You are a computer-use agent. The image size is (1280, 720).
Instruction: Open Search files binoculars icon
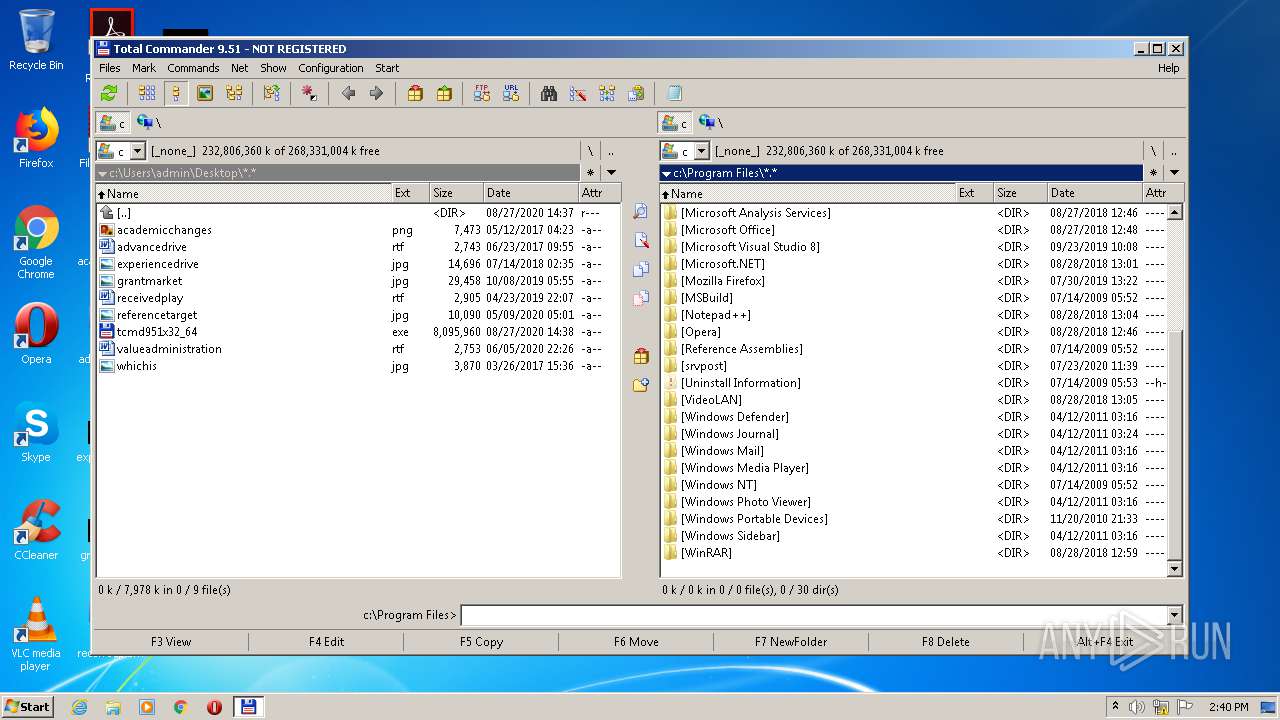[549, 93]
